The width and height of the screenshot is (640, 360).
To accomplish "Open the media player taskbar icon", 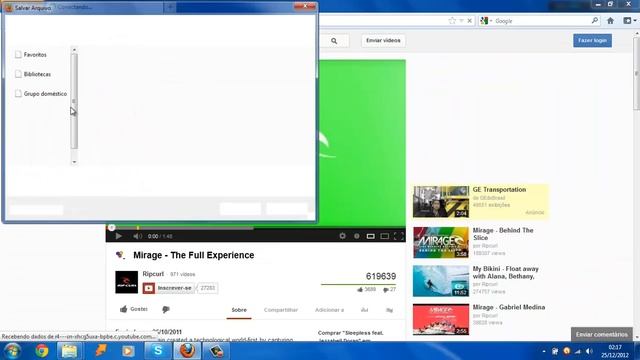I will coord(128,351).
